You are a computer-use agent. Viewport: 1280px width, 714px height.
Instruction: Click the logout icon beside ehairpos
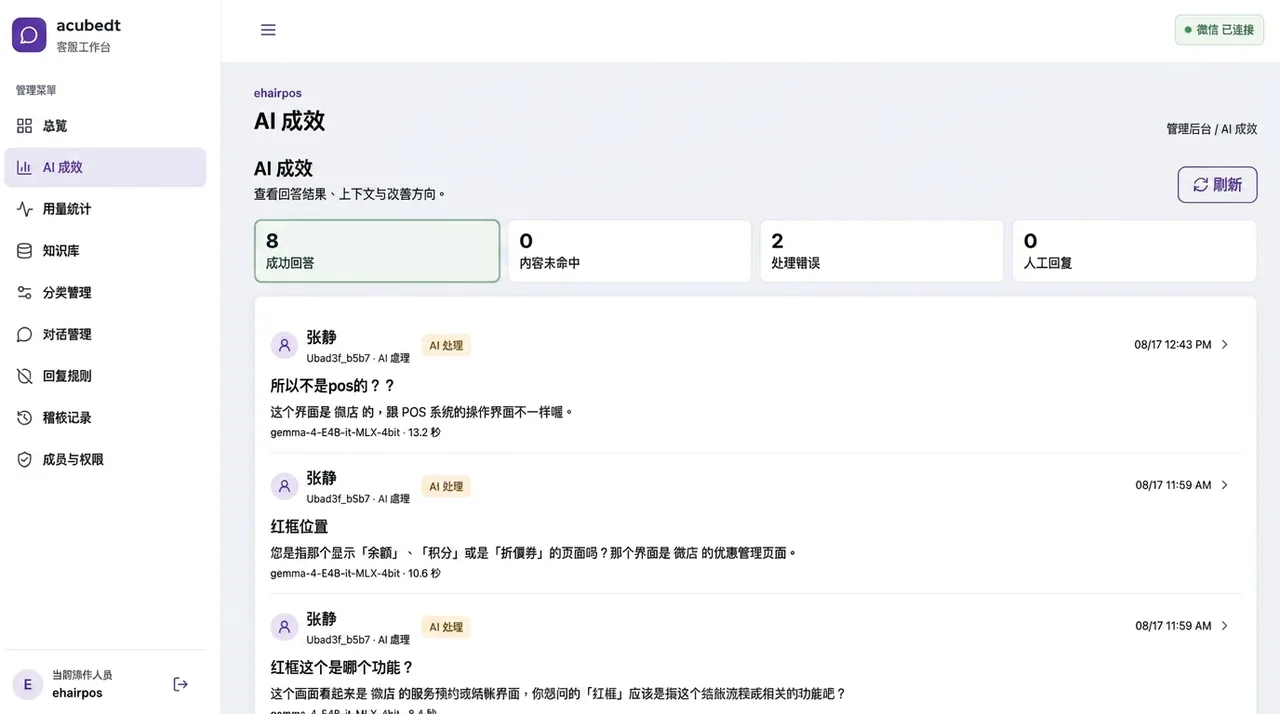pos(181,684)
